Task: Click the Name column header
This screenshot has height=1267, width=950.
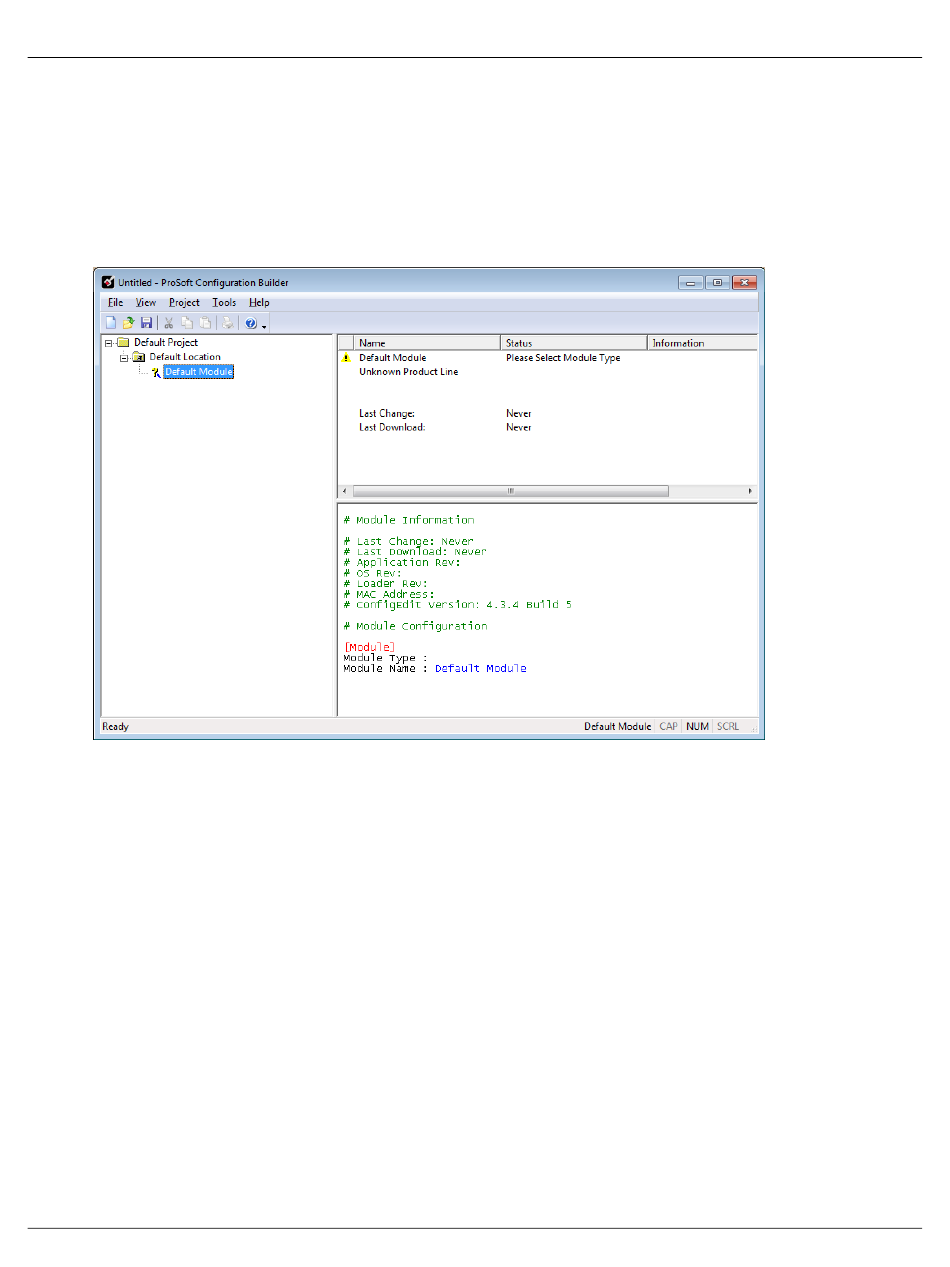Action: tap(427, 343)
